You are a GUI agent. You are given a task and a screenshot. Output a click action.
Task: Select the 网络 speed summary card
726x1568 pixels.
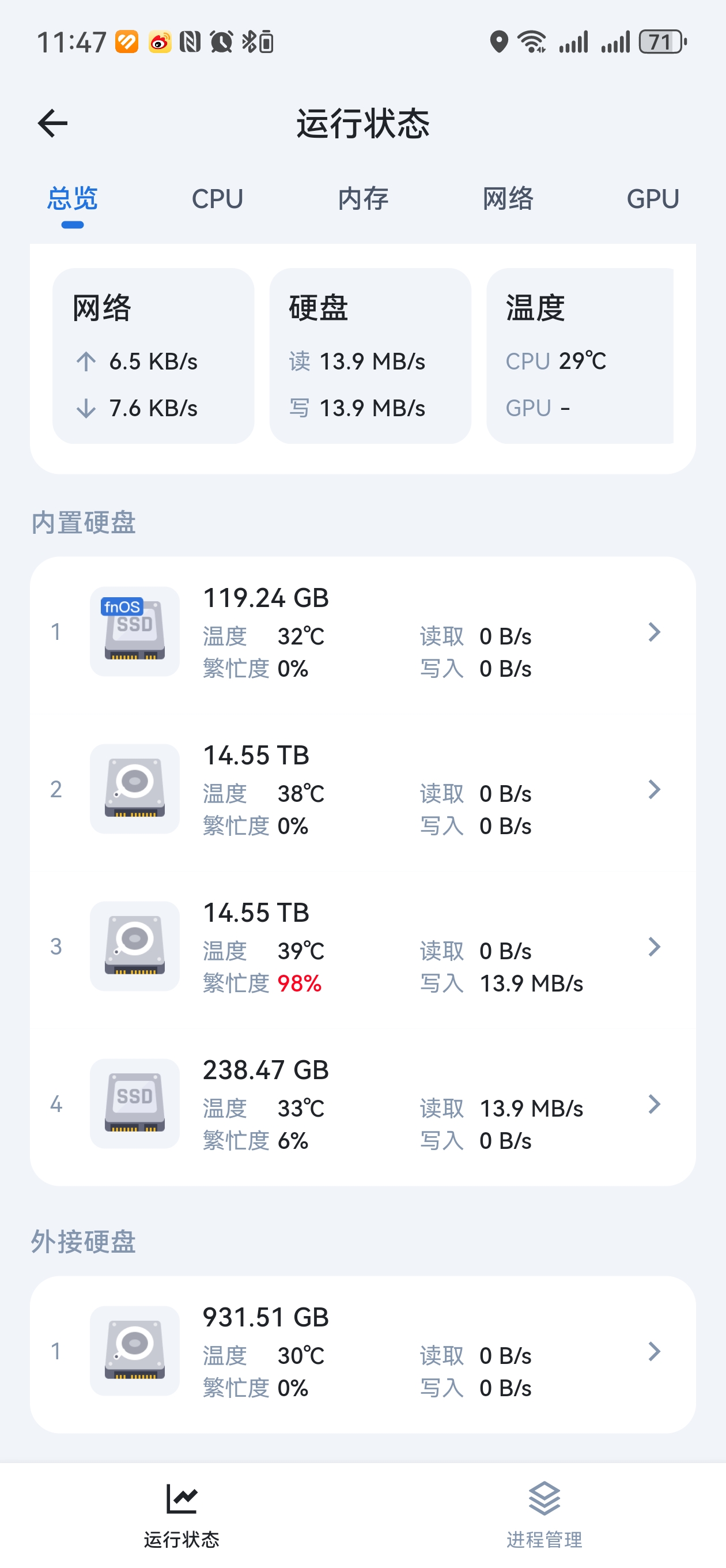pyautogui.click(x=153, y=356)
